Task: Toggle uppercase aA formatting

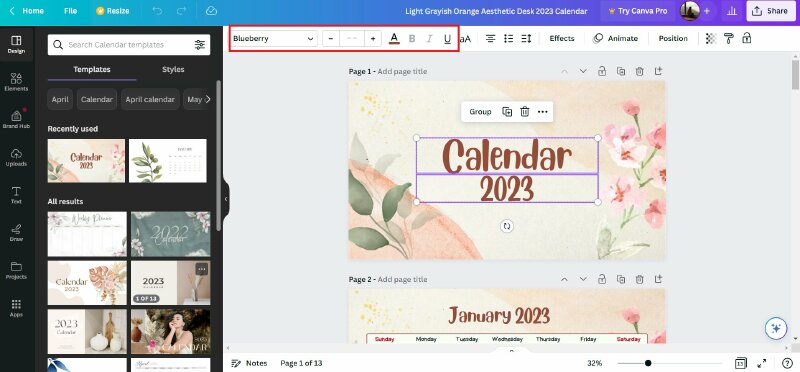Action: point(465,39)
